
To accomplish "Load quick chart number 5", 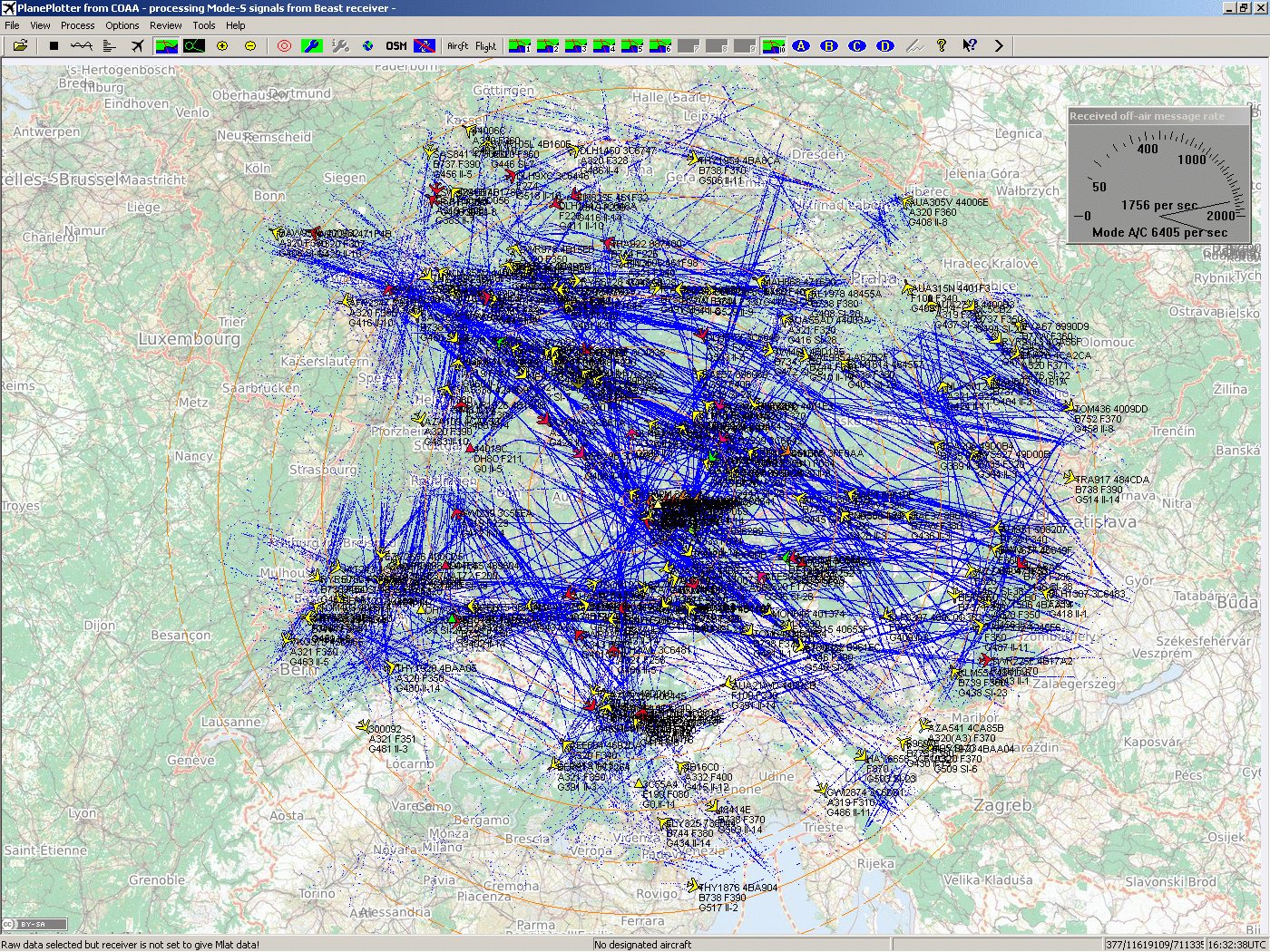I will [x=632, y=45].
